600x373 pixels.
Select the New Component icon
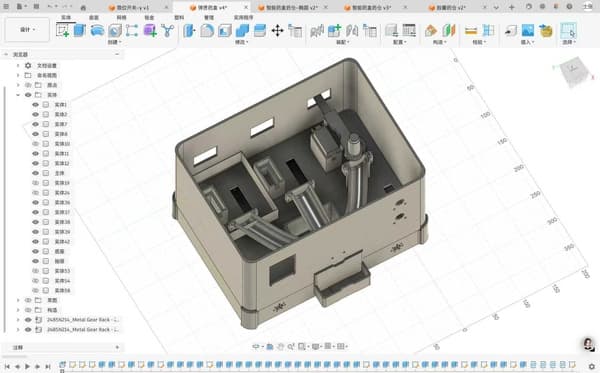pos(334,30)
